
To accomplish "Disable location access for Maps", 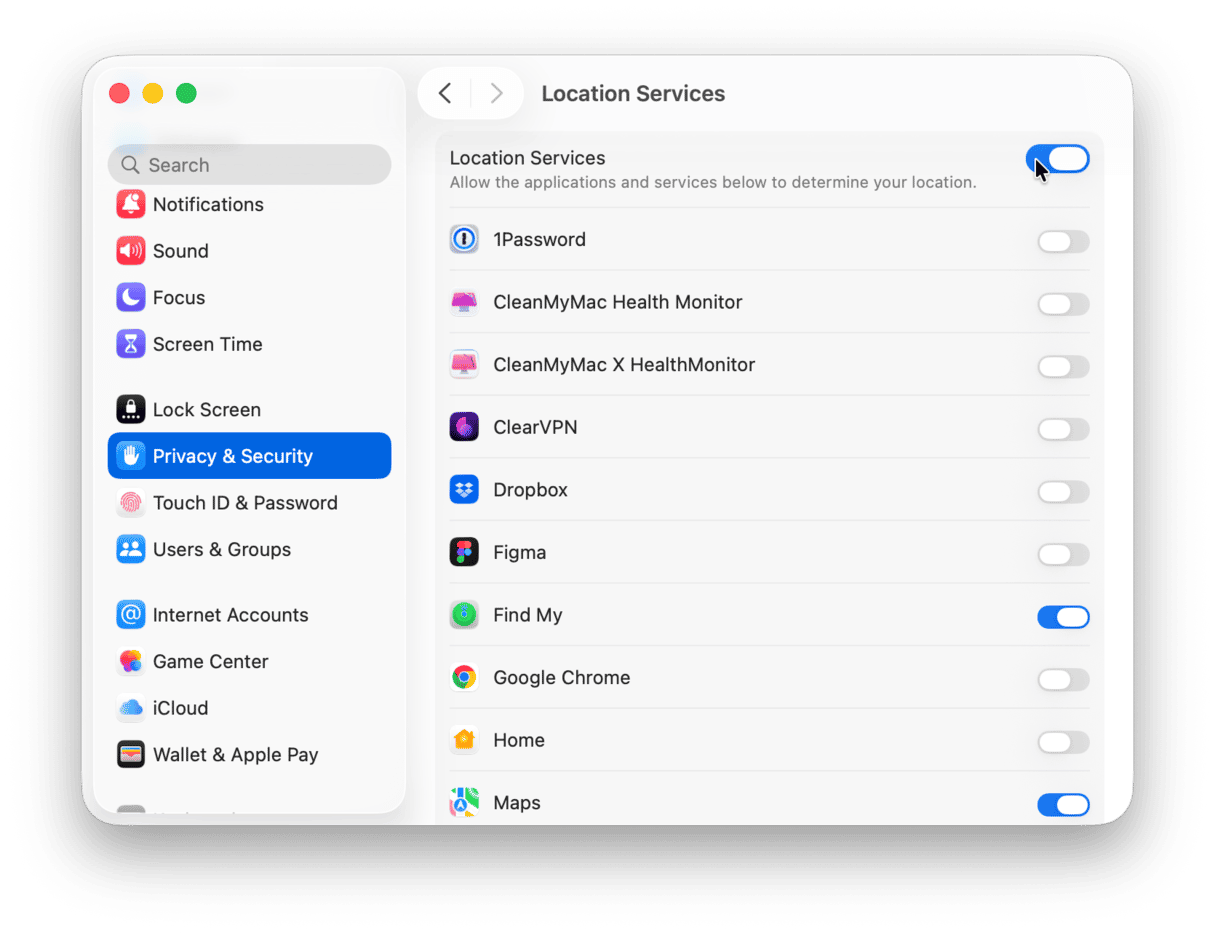I will (1063, 805).
